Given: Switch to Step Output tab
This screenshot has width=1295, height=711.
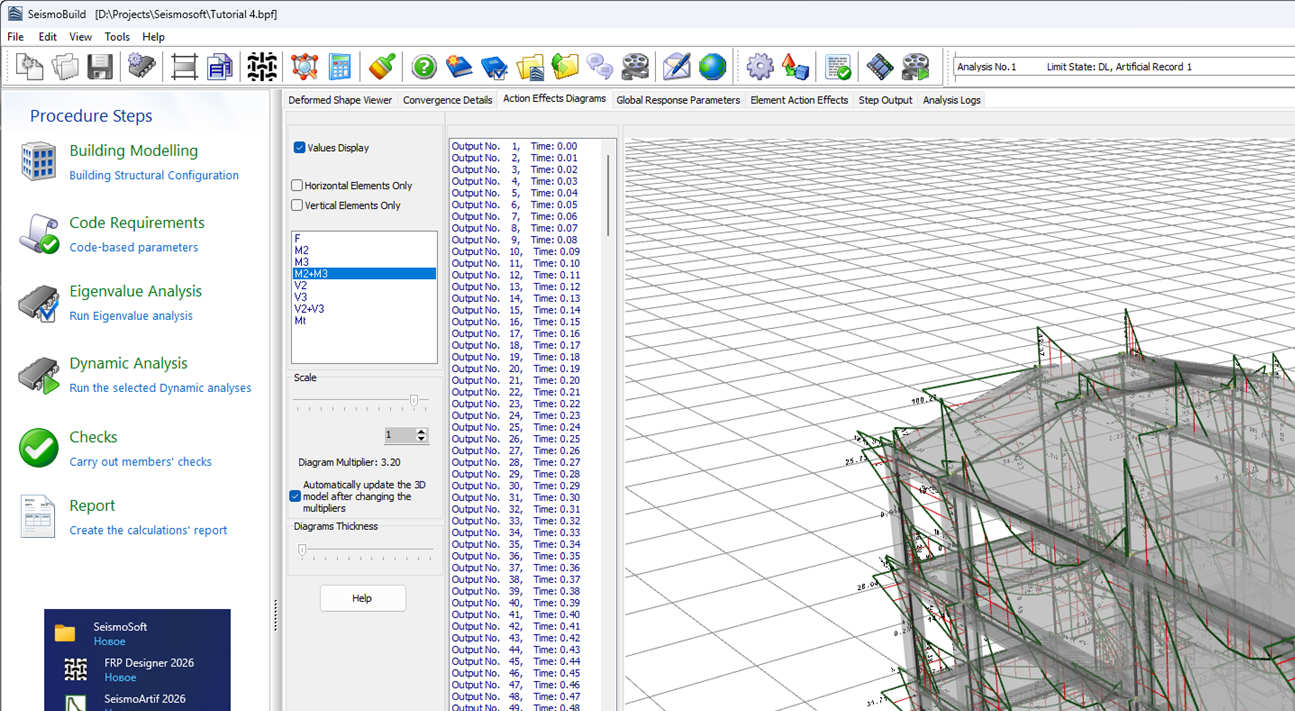Looking at the screenshot, I should pyautogui.click(x=885, y=100).
